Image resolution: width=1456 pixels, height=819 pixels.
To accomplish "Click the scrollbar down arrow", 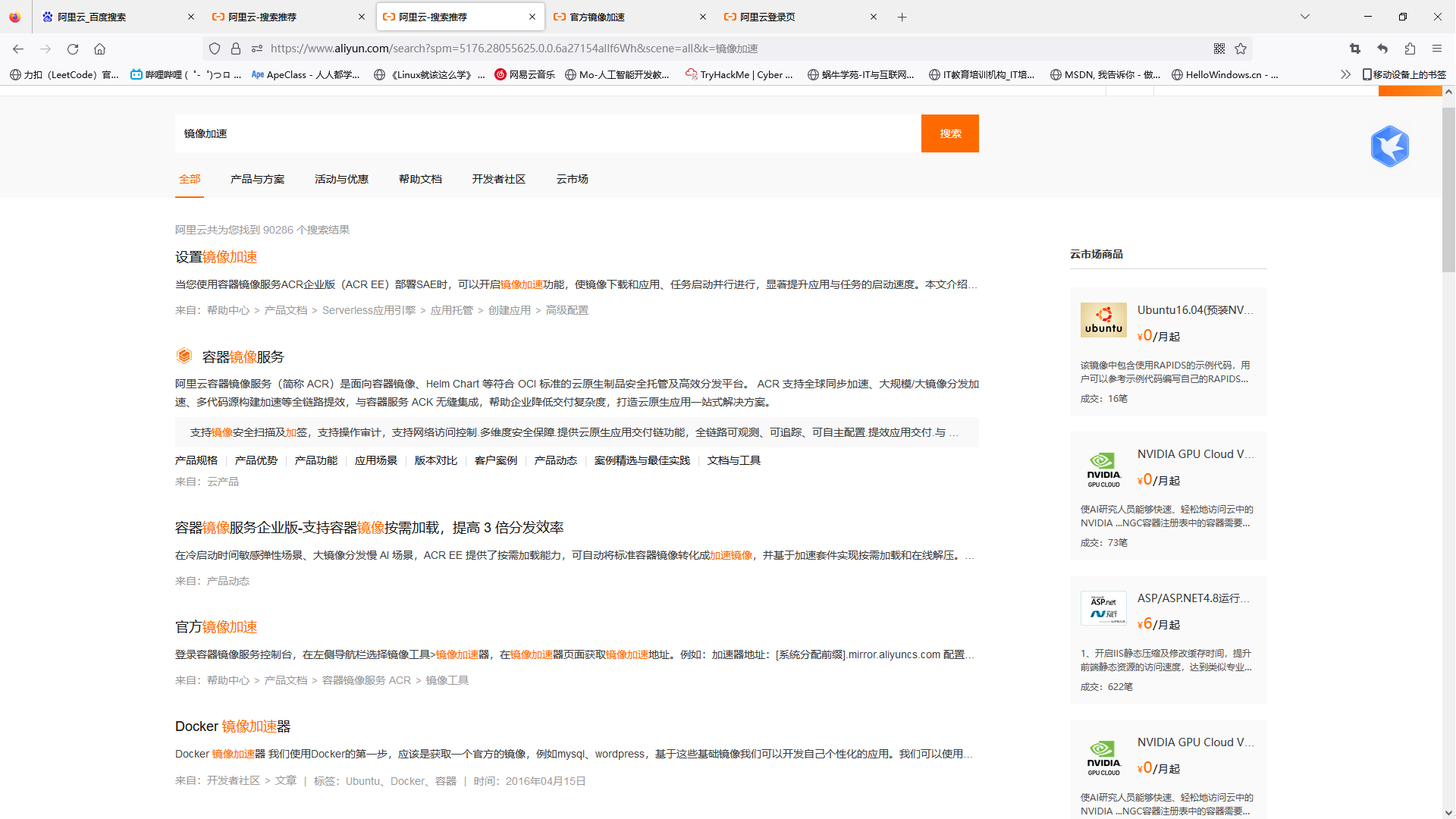I will (x=1448, y=813).
